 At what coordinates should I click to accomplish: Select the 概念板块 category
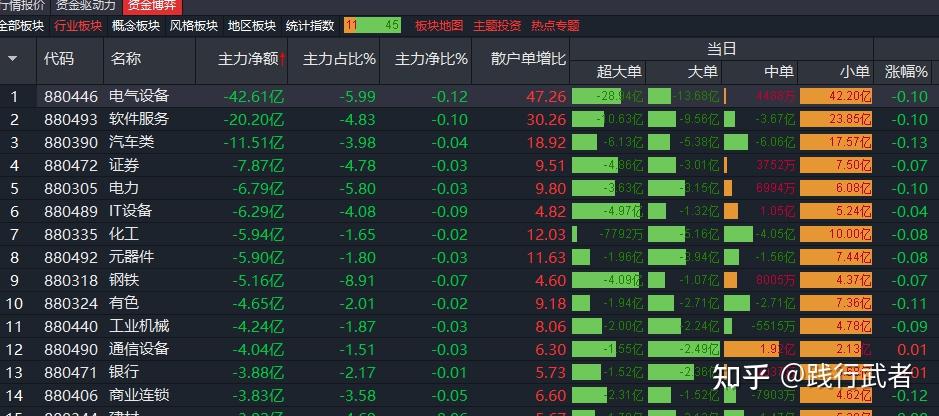point(136,26)
